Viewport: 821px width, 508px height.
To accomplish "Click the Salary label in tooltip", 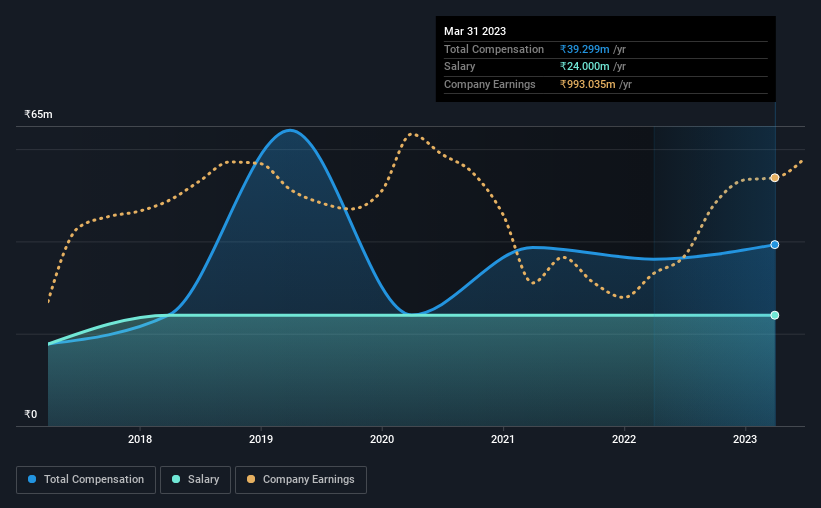I will click(x=460, y=67).
